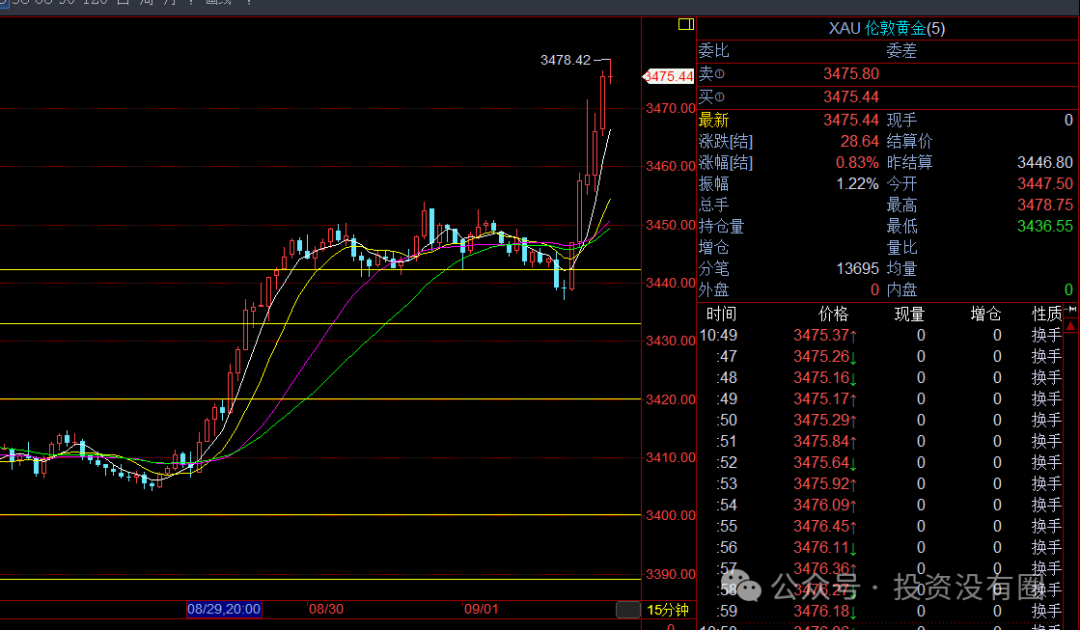
Task: Click the scroll-up arrow of the tick list
Action: pyautogui.click(x=1071, y=326)
